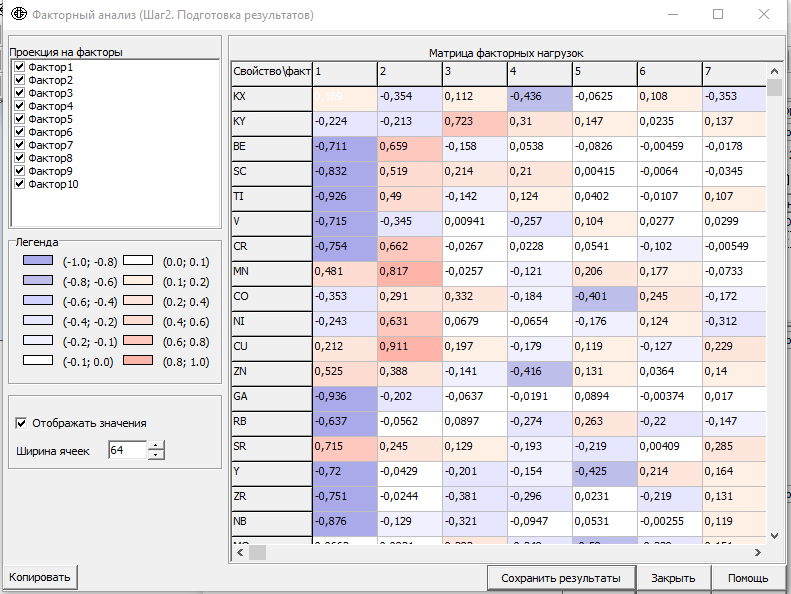Screen dimensions: 791x594
Task: Select column header 3 in matrix
Action: click(x=475, y=74)
